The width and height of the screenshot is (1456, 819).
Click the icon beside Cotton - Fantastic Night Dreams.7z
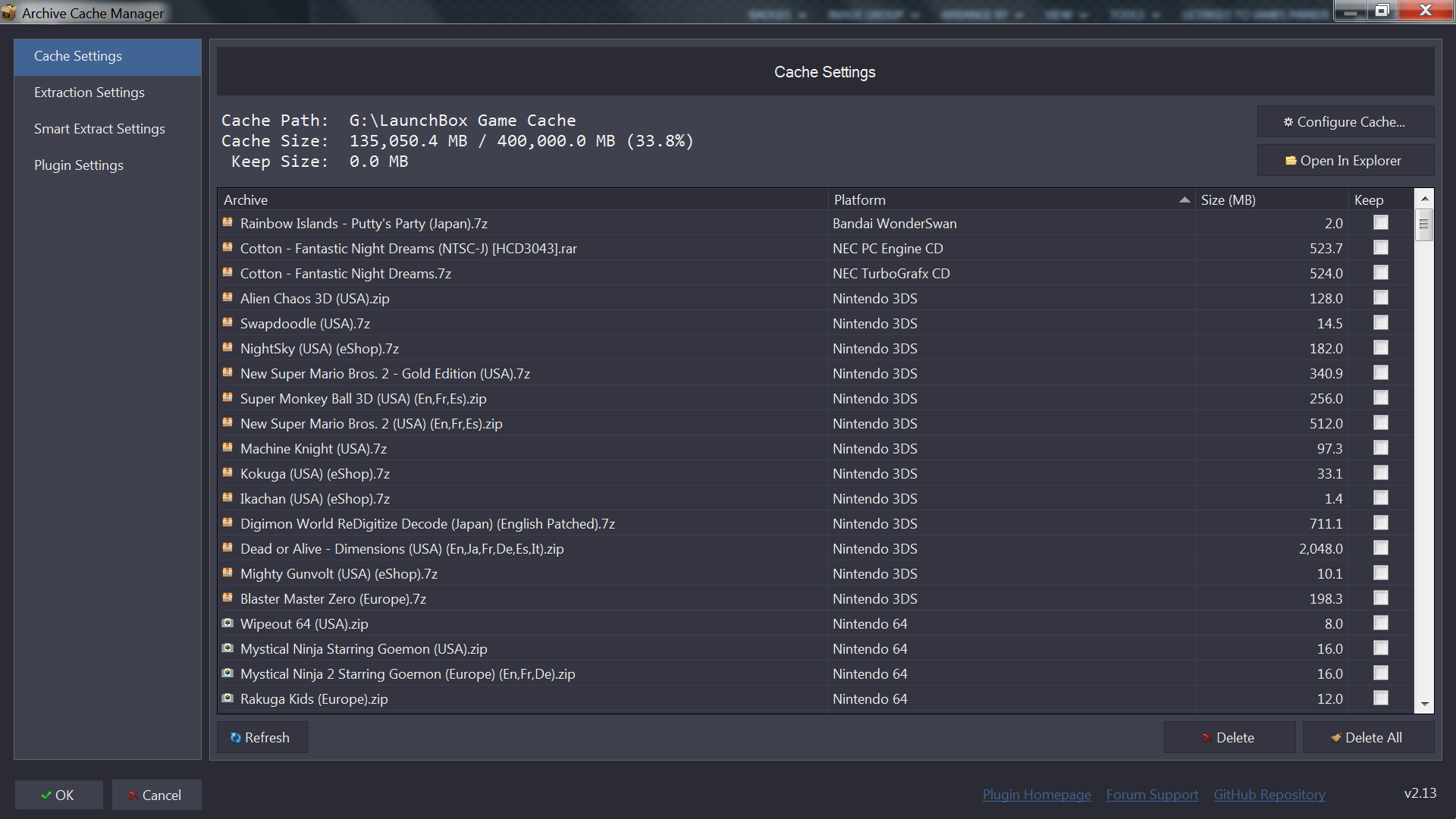pos(227,272)
